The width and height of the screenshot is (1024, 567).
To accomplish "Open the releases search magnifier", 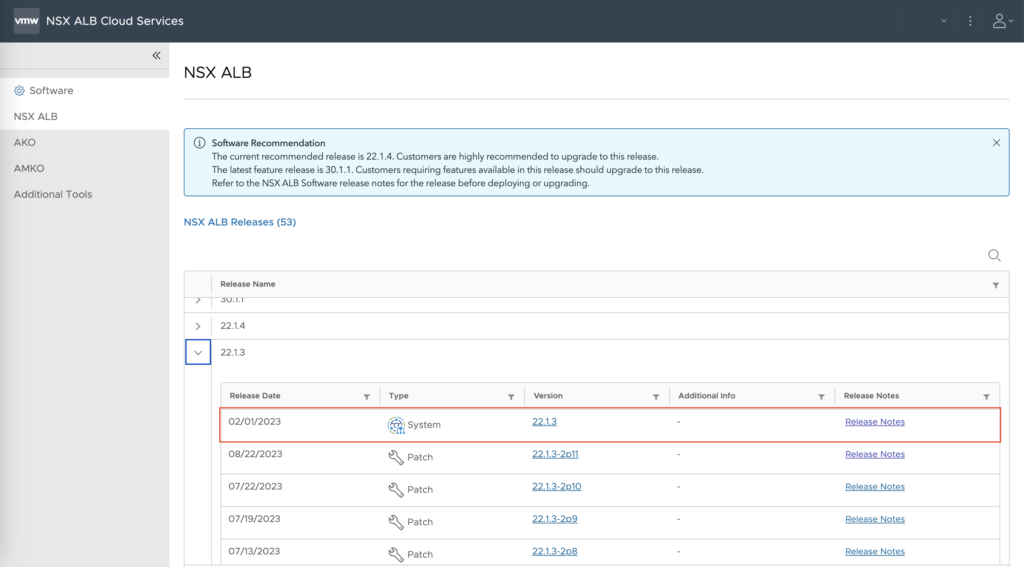I will (994, 255).
